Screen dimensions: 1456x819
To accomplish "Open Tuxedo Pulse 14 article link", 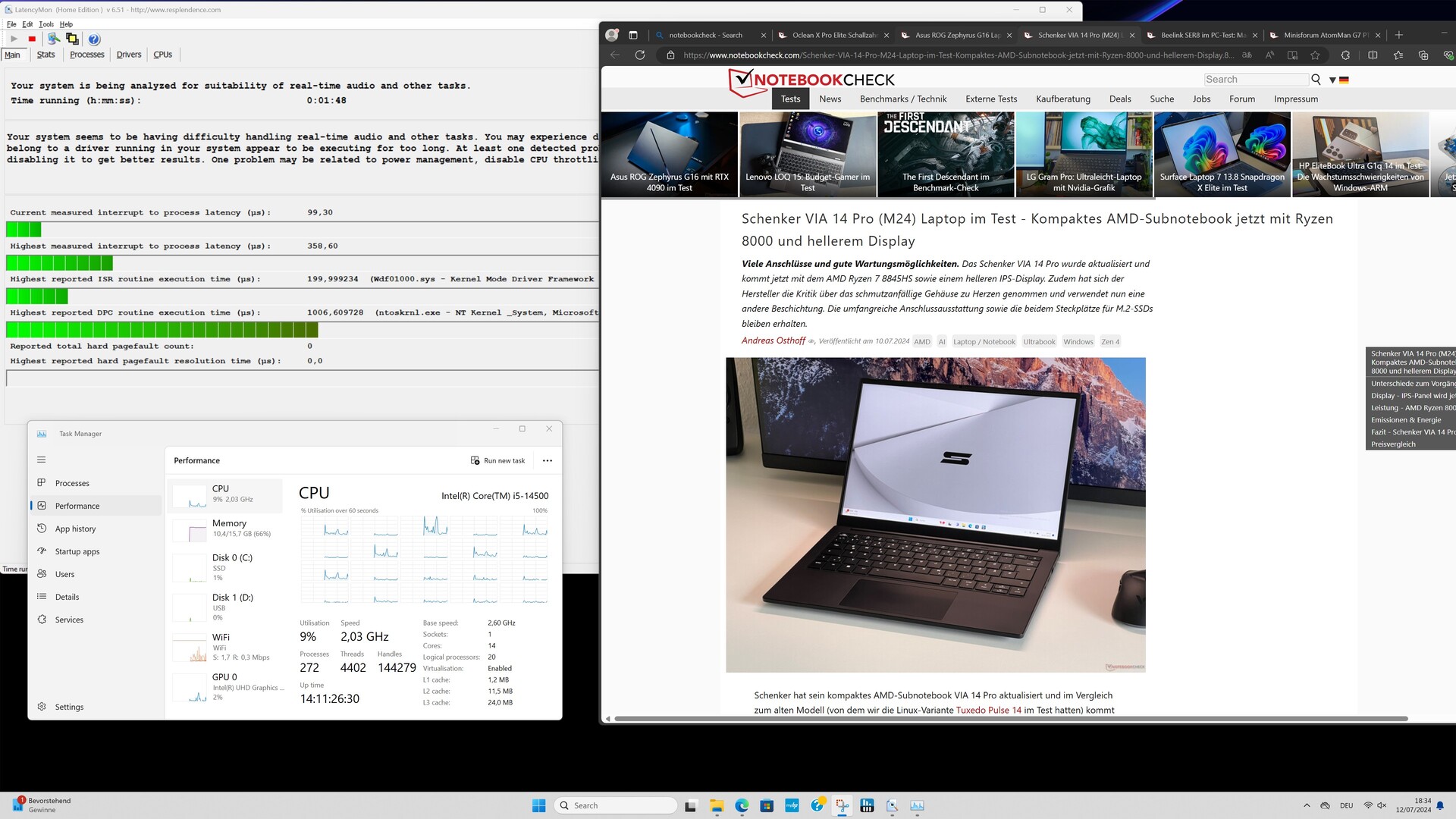I will 988,711.
